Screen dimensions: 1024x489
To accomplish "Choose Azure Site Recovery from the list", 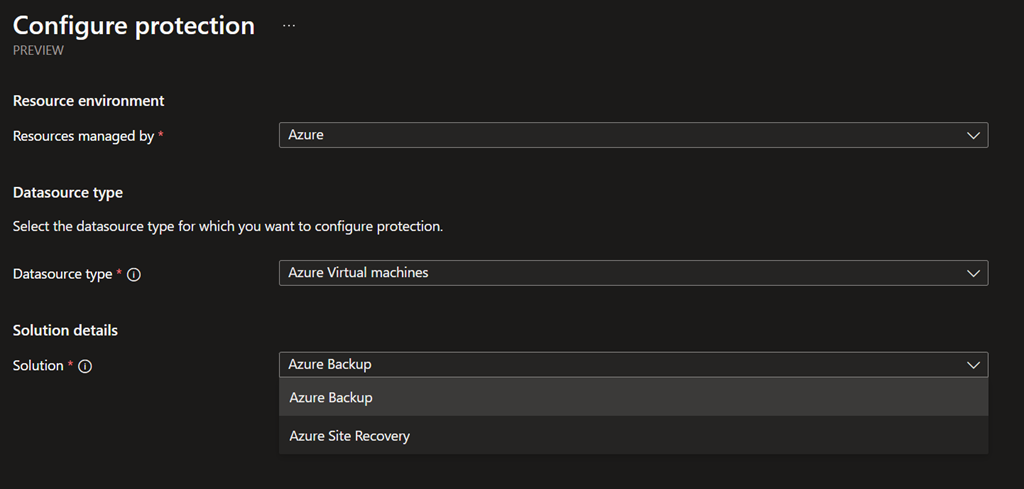I will 349,436.
